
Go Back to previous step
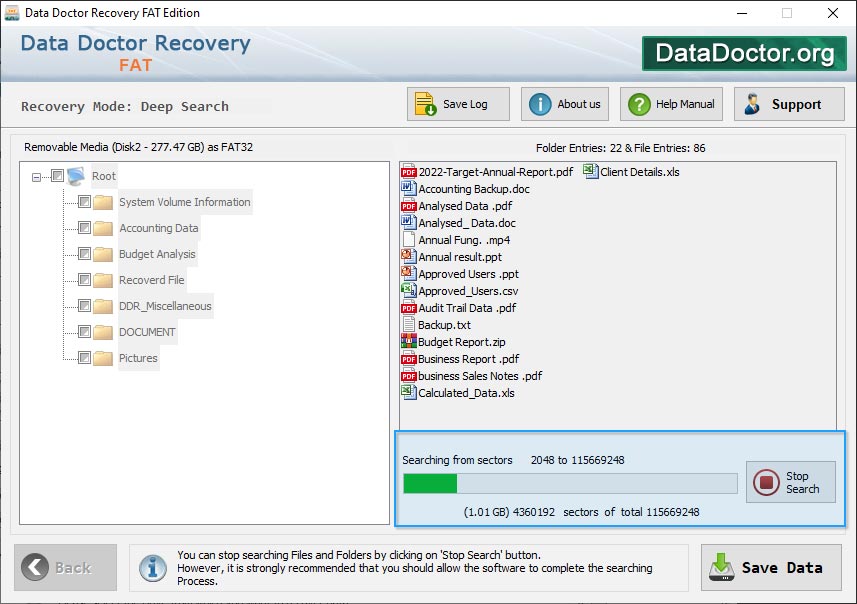point(66,567)
